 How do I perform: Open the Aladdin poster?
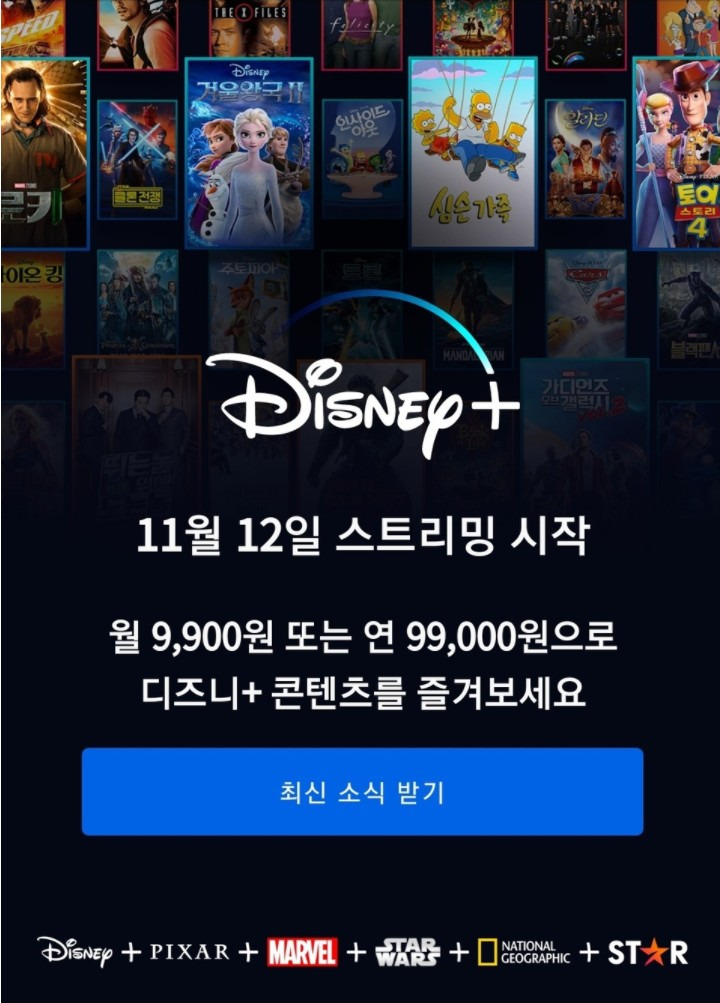pyautogui.click(x=586, y=159)
